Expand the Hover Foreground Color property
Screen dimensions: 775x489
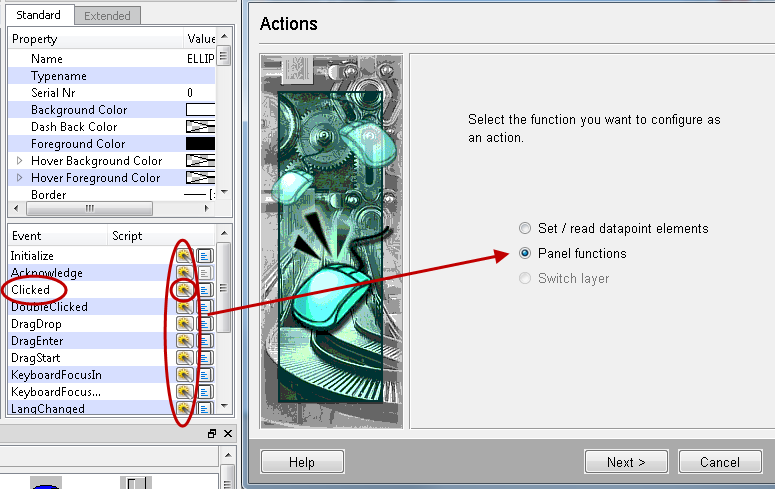click(19, 178)
